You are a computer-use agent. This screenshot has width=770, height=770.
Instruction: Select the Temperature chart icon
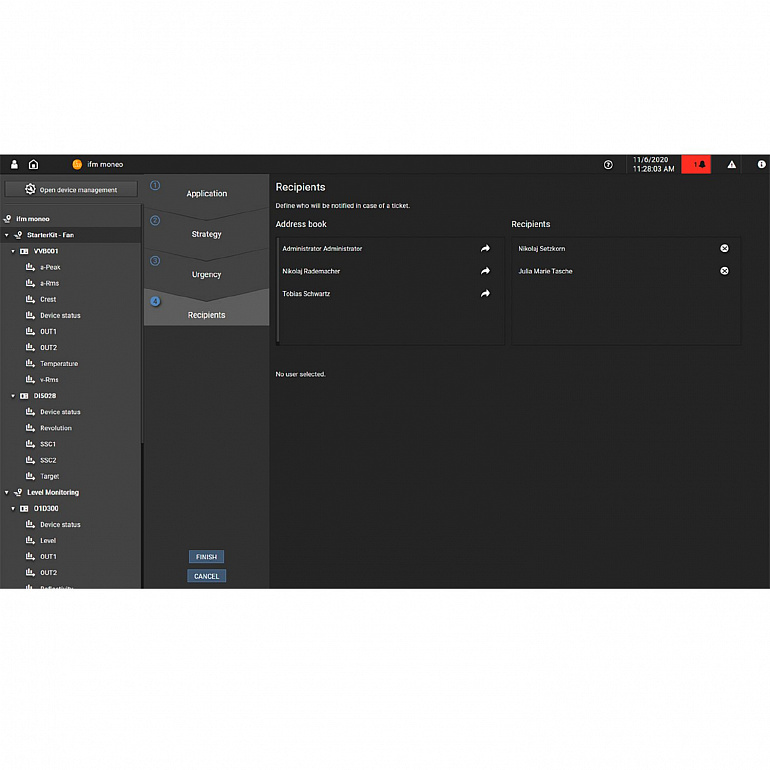point(30,363)
